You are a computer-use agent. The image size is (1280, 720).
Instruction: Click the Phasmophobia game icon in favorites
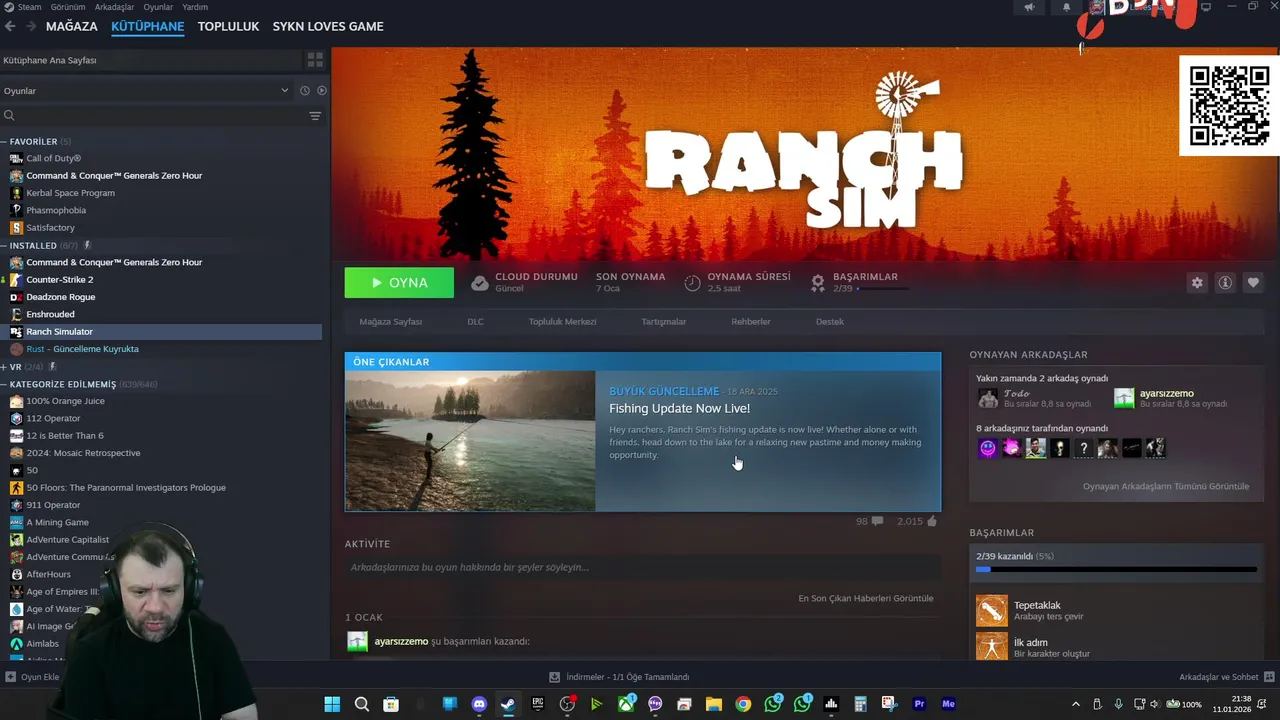[x=16, y=210]
